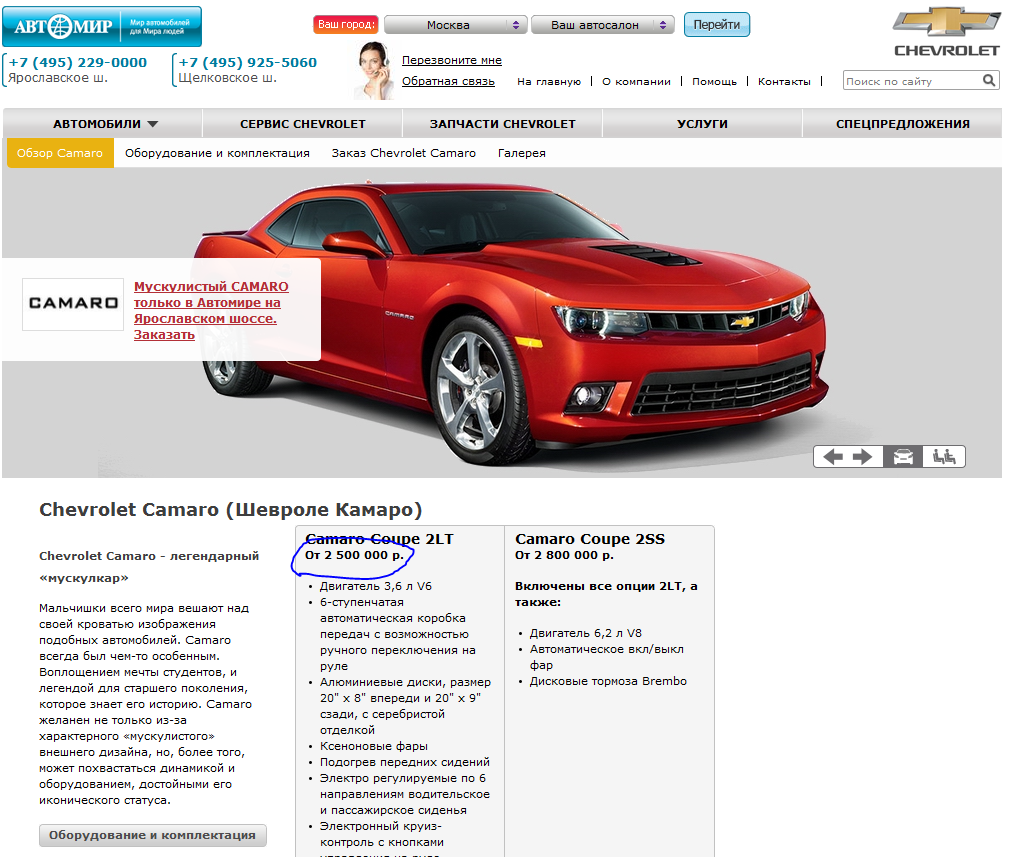Click Camaro Coupe 2SS heading
The width and height of the screenshot is (1010, 857).
tap(589, 539)
